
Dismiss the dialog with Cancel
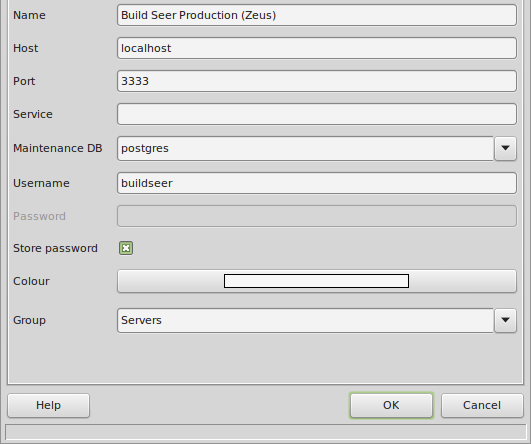tap(482, 405)
